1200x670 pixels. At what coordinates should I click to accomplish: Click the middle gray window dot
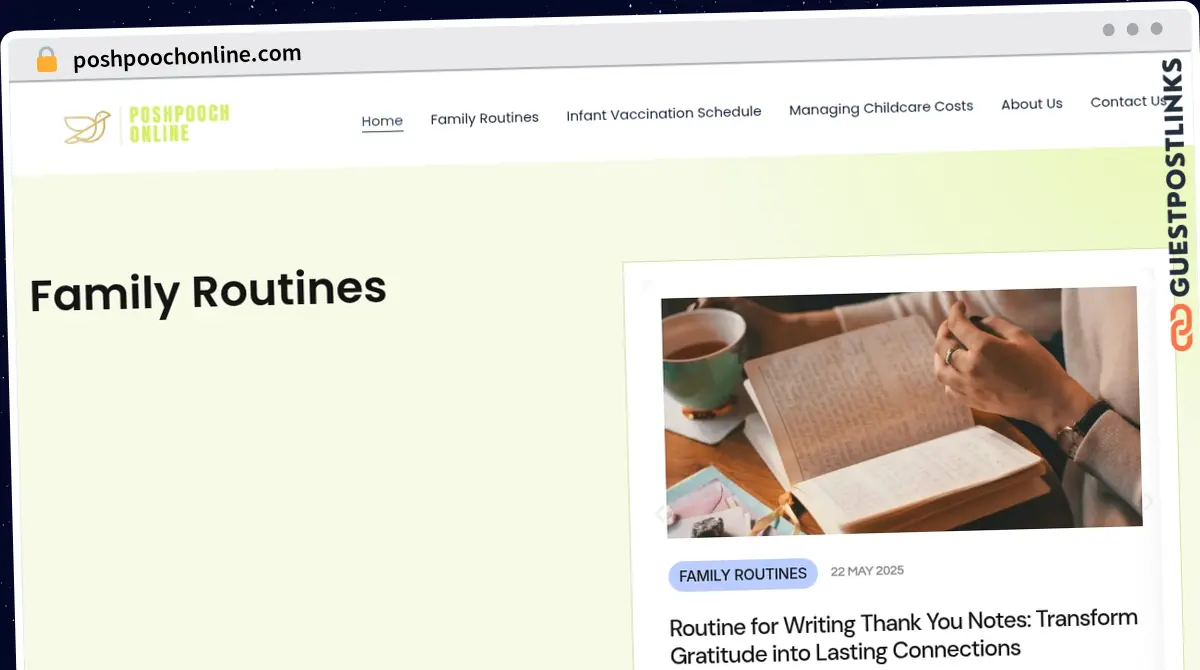tap(1132, 30)
